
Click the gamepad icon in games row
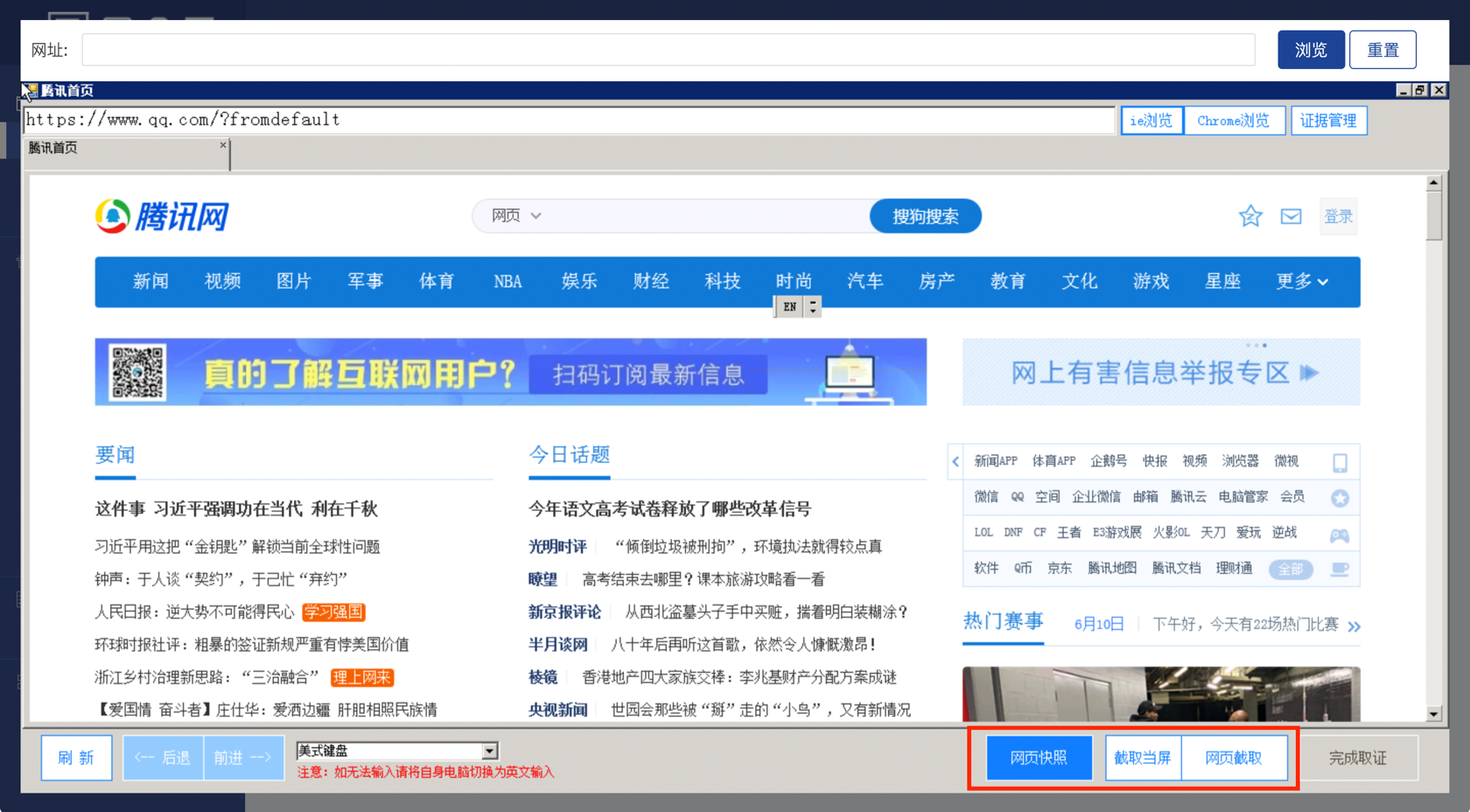tap(1340, 535)
